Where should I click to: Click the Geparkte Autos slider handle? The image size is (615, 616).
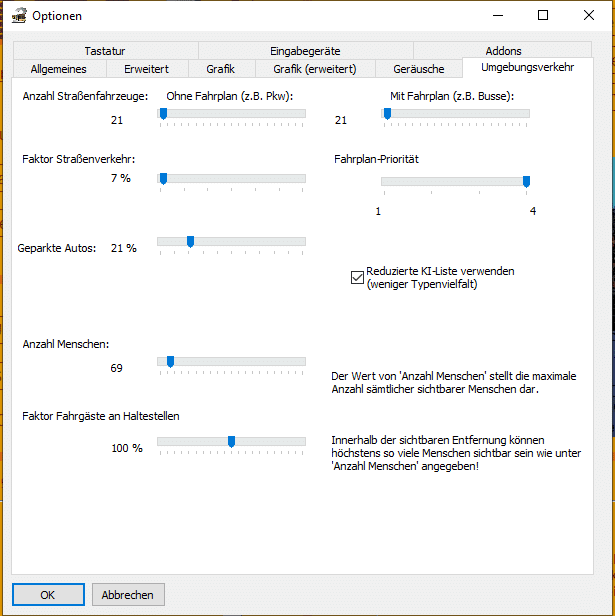[190, 242]
